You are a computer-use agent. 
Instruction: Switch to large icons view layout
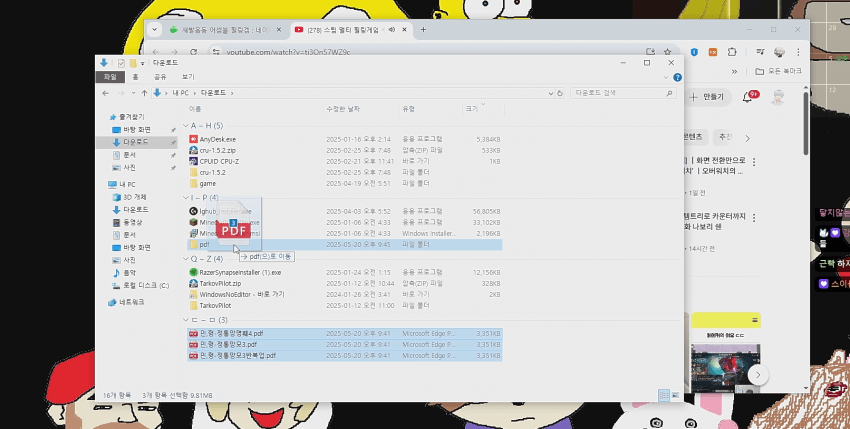pos(675,396)
